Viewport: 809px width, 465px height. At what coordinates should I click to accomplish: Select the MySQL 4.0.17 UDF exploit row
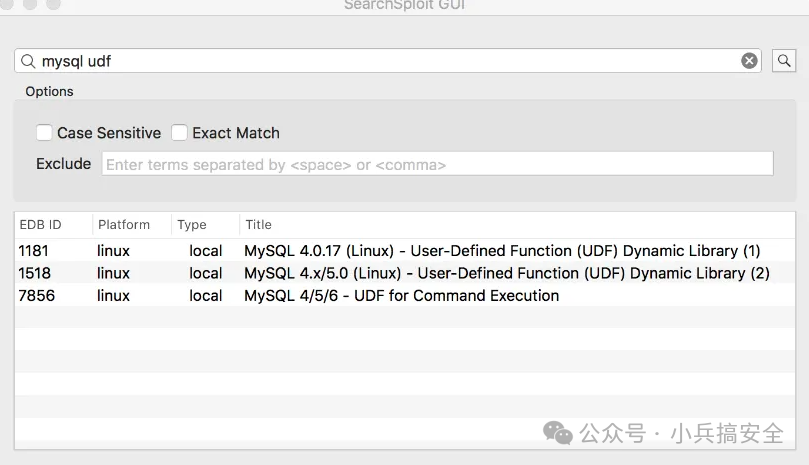coord(502,251)
